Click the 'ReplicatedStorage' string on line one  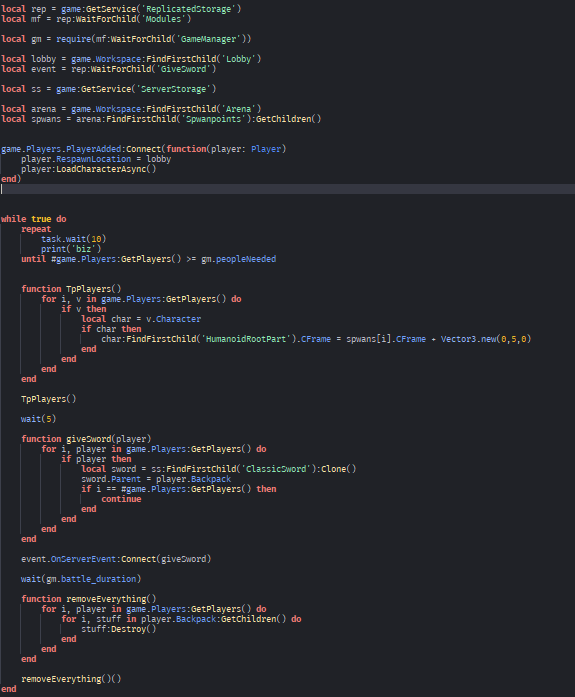coord(189,9)
